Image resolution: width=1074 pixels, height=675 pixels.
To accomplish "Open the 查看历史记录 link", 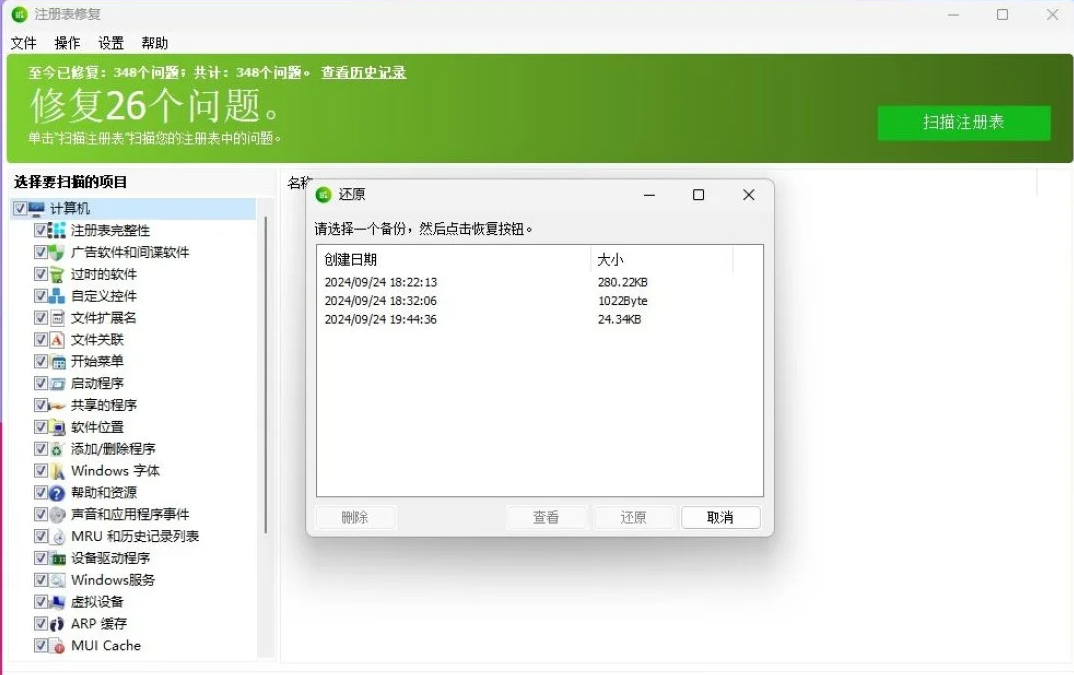I will (x=363, y=71).
